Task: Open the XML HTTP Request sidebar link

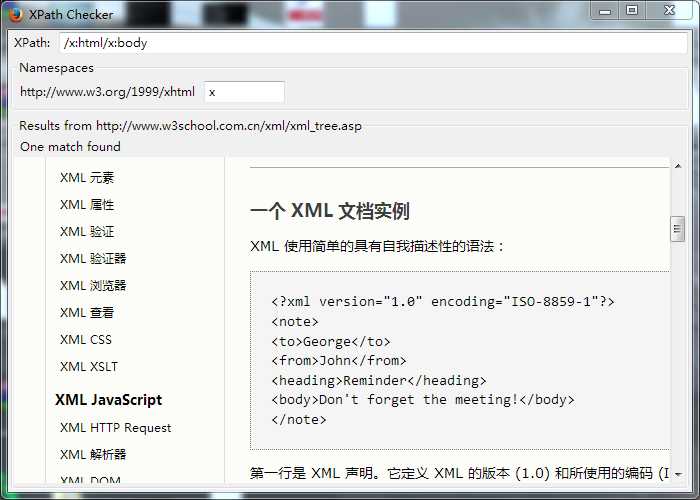Action: pyautogui.click(x=116, y=428)
